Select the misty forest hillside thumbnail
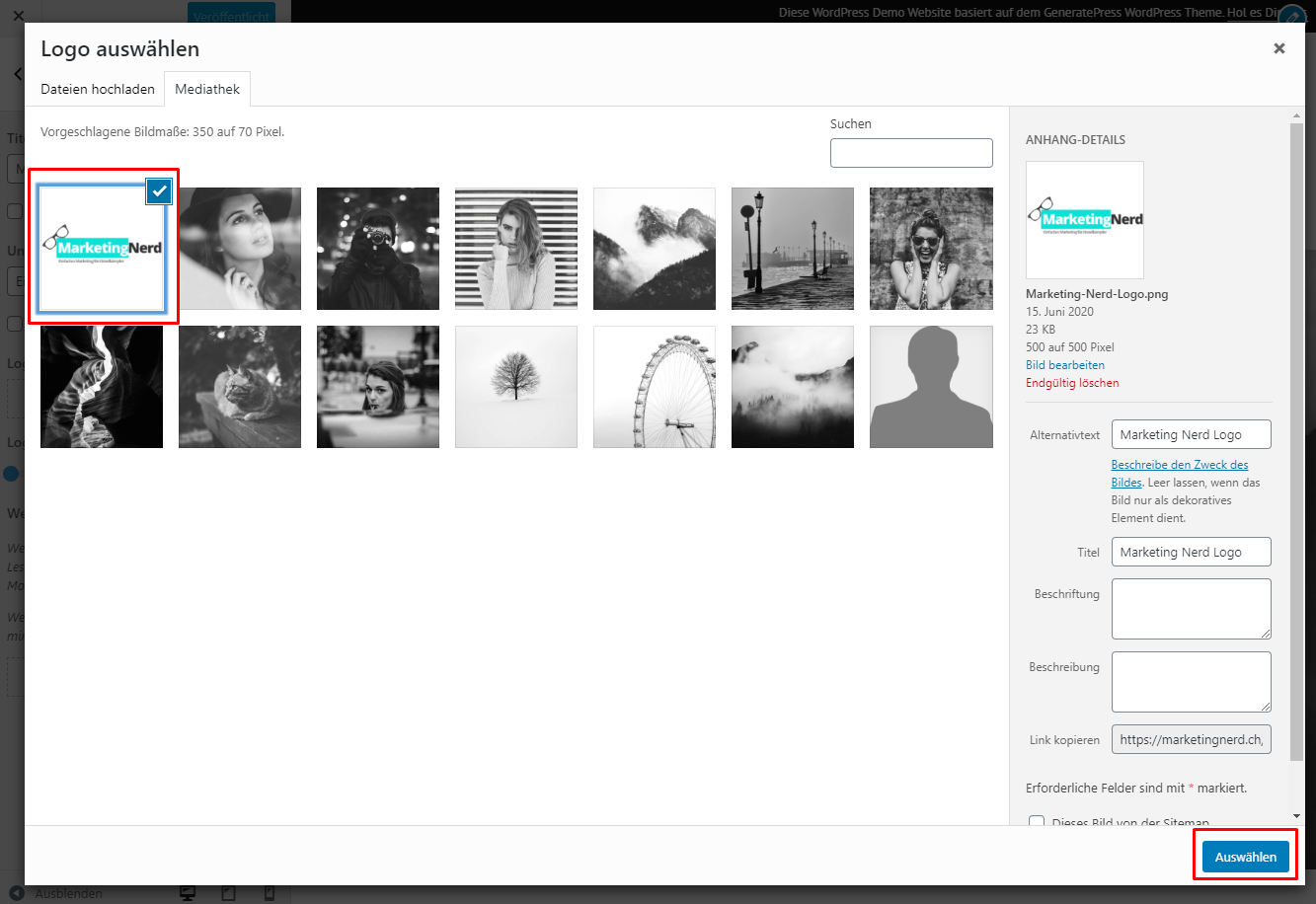The image size is (1316, 904). coord(793,387)
